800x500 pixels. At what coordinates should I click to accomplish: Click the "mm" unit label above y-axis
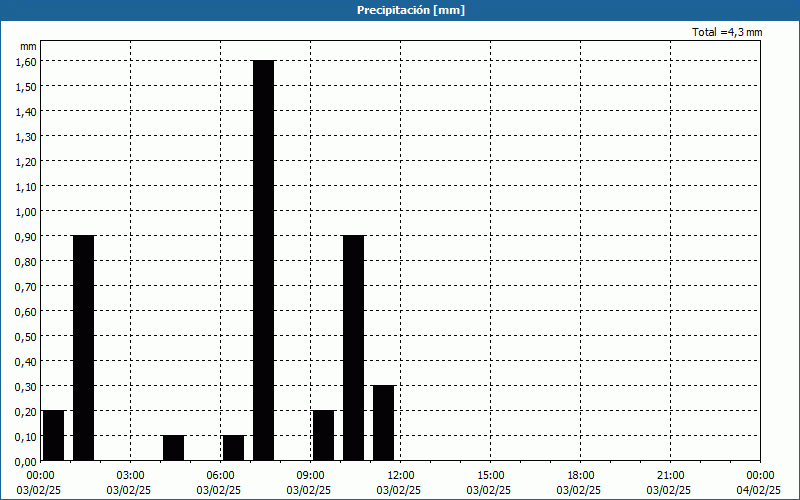pos(28,46)
